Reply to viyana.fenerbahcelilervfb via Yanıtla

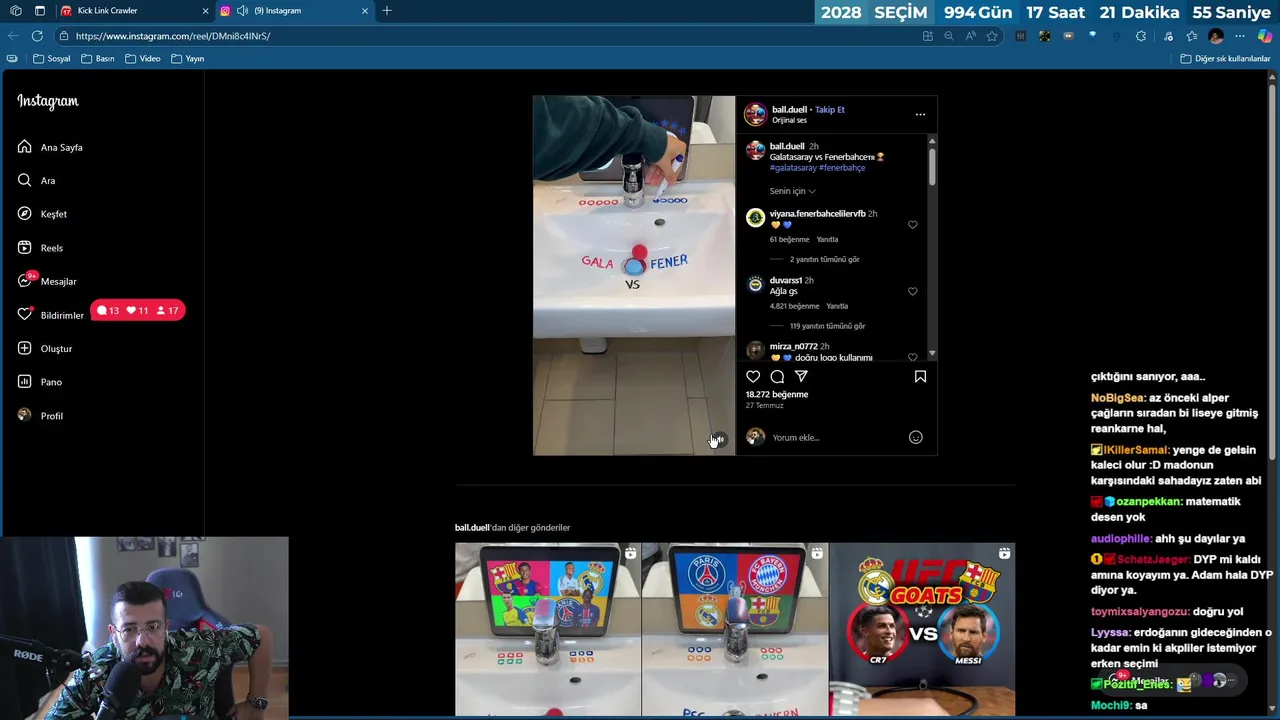(x=827, y=240)
